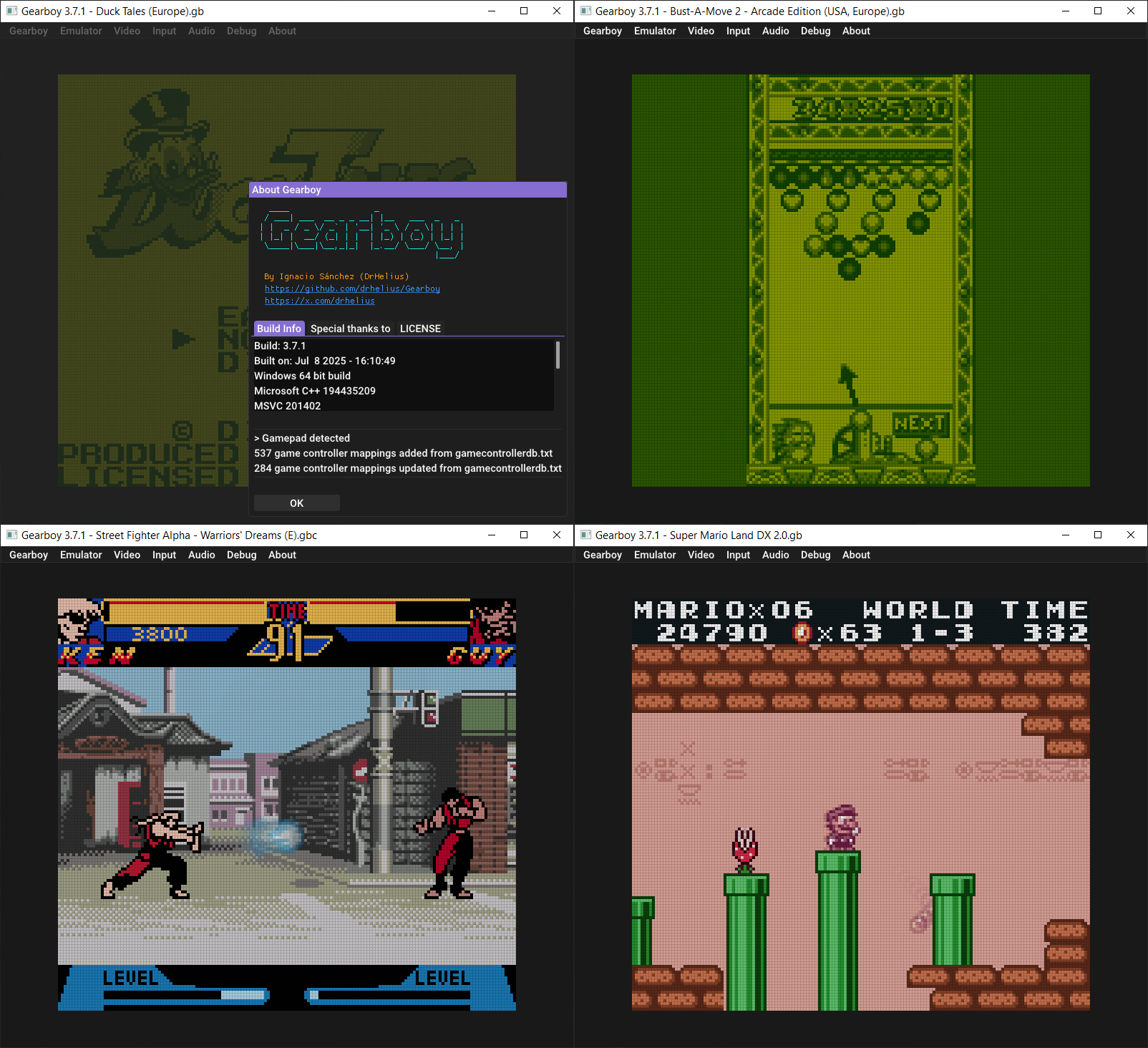Click the Super Mario Land DX game screen

pyautogui.click(x=861, y=805)
